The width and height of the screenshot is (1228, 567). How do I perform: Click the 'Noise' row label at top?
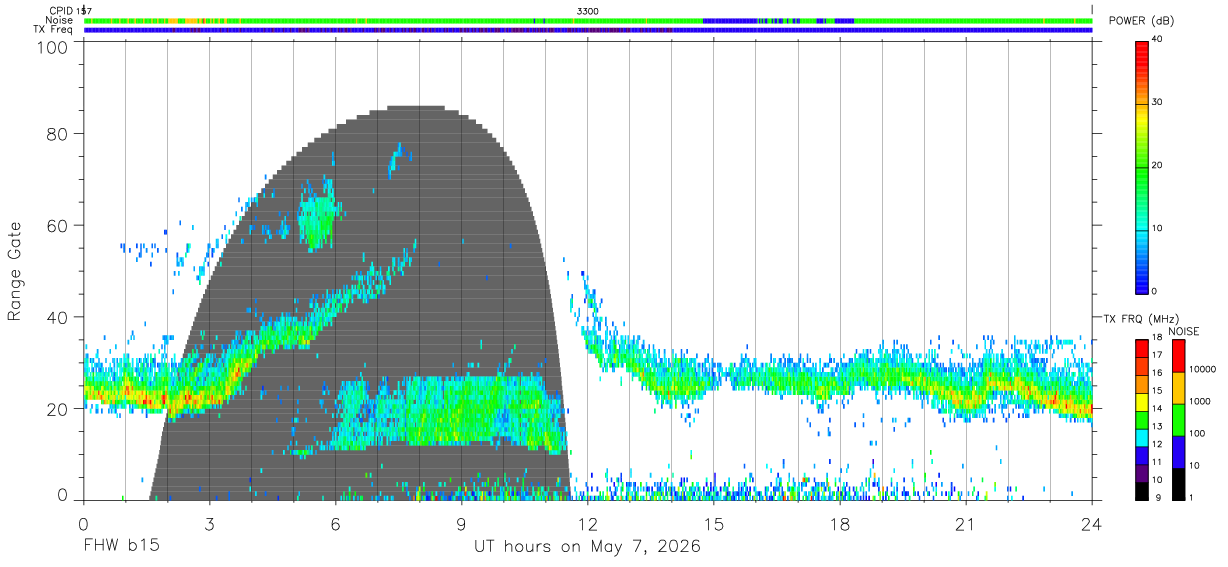[x=59, y=20]
